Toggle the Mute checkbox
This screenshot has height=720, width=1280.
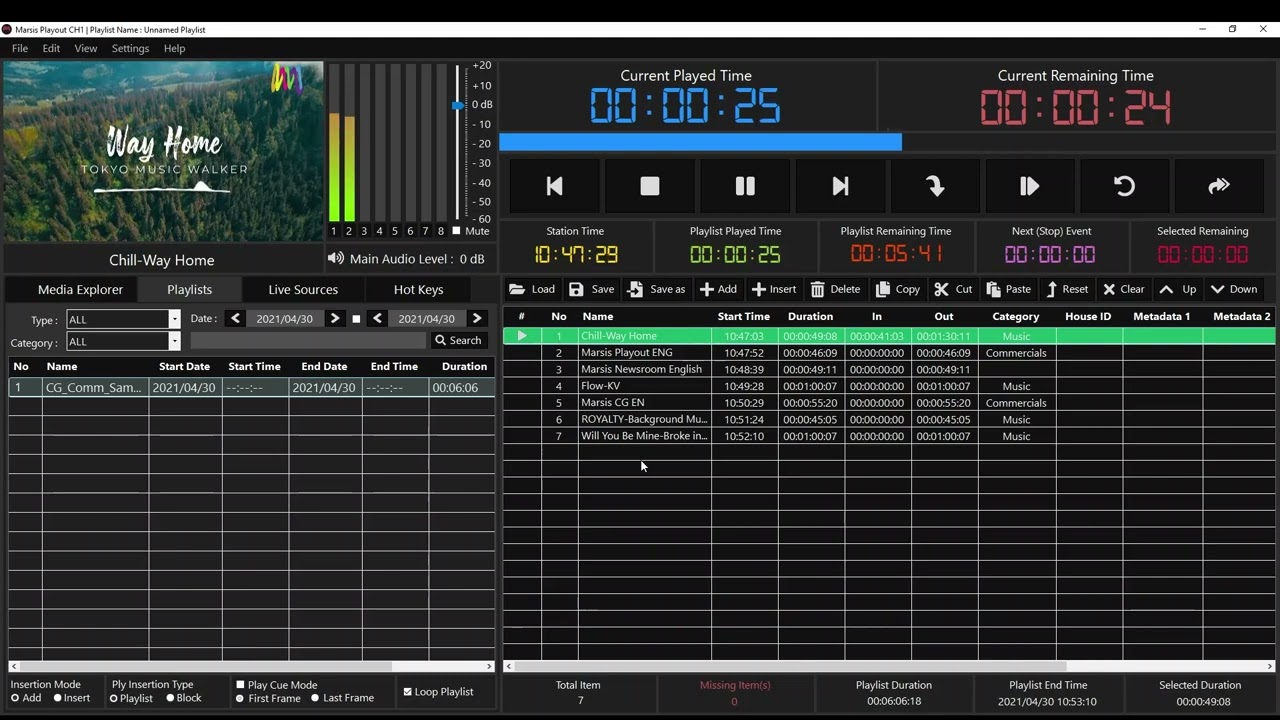coord(456,231)
